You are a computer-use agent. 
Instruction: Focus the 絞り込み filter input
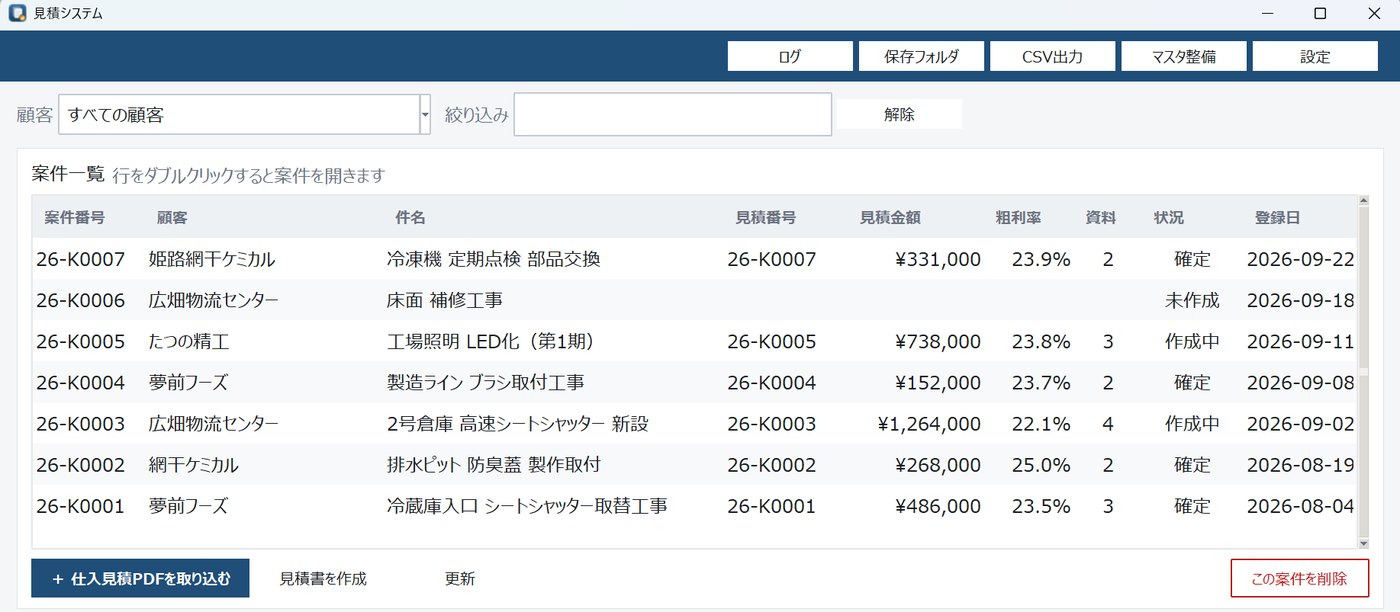pyautogui.click(x=673, y=114)
